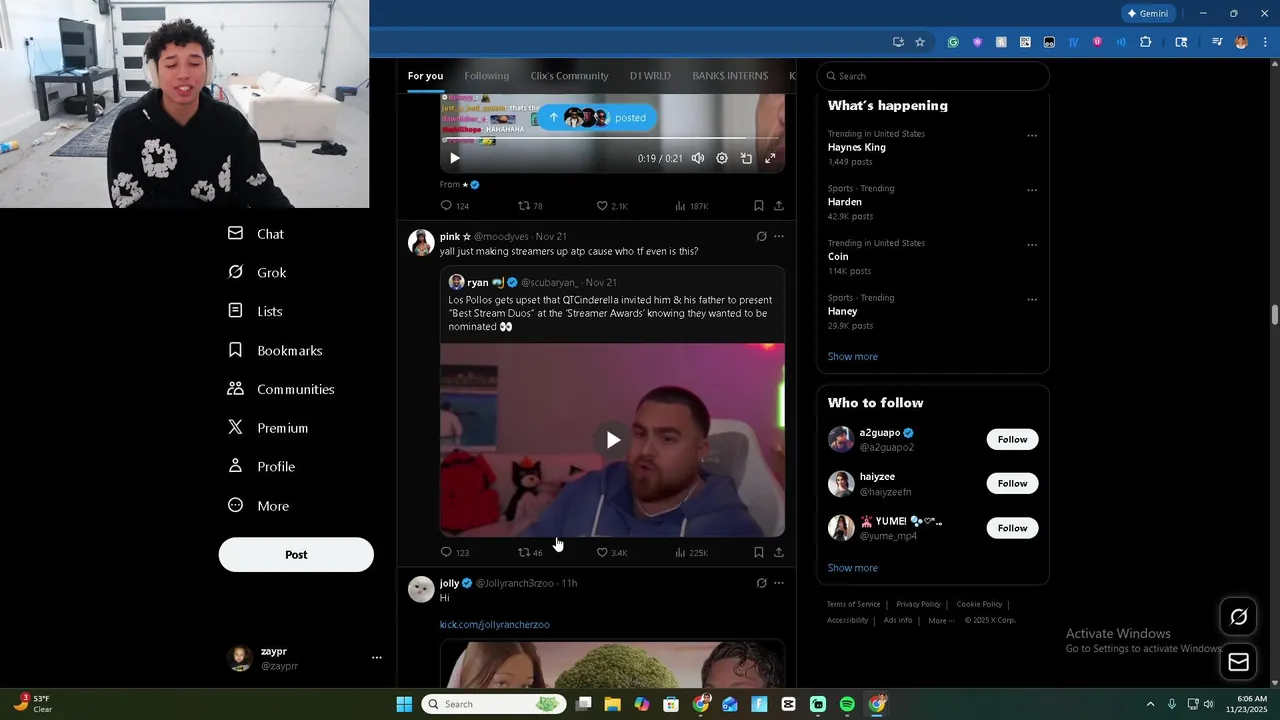Open account menu dots beside zaypr

pyautogui.click(x=377, y=658)
